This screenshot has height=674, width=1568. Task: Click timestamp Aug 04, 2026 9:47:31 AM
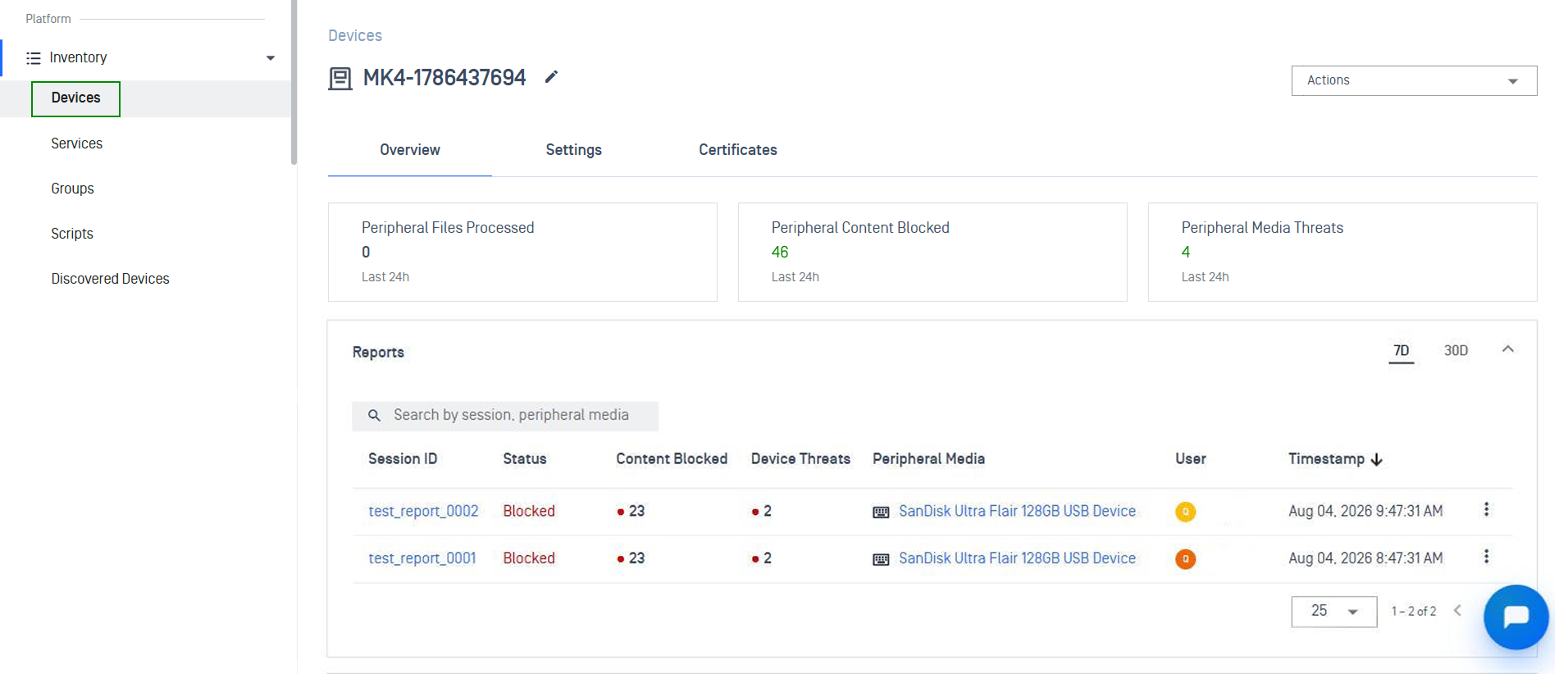(x=1365, y=511)
